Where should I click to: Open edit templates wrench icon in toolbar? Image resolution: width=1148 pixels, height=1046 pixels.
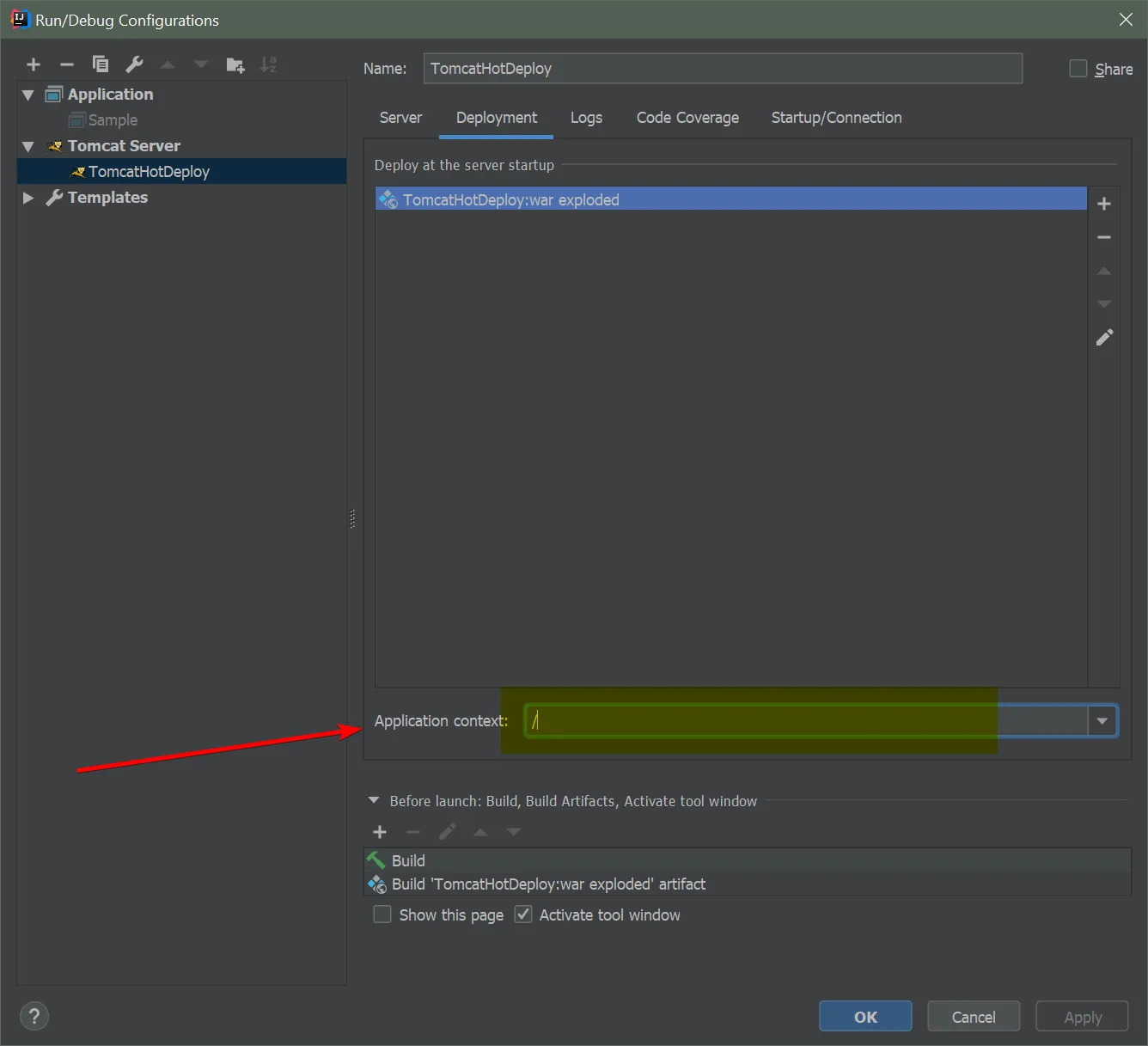click(134, 64)
